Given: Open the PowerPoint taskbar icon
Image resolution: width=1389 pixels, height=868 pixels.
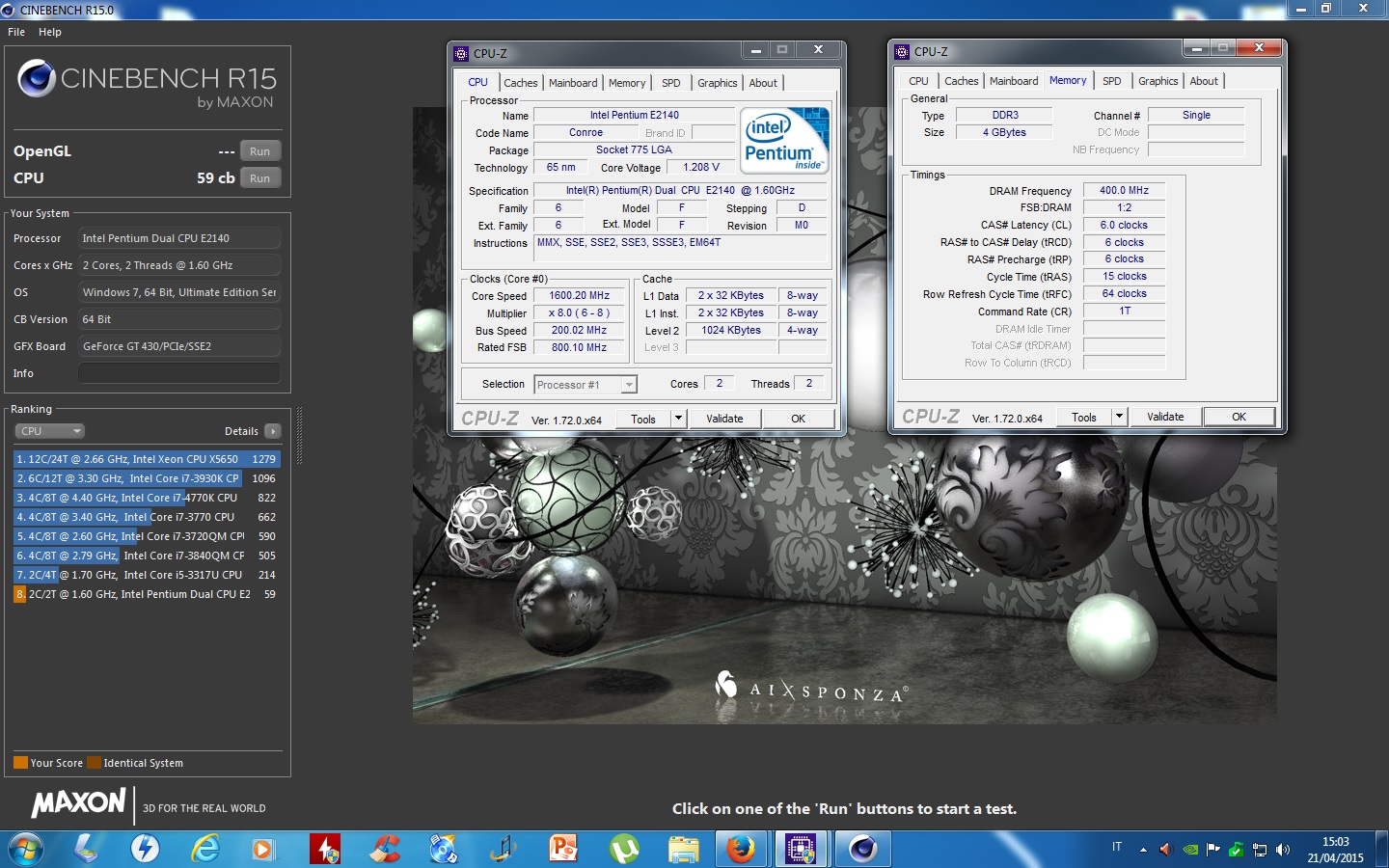Looking at the screenshot, I should pos(563,849).
